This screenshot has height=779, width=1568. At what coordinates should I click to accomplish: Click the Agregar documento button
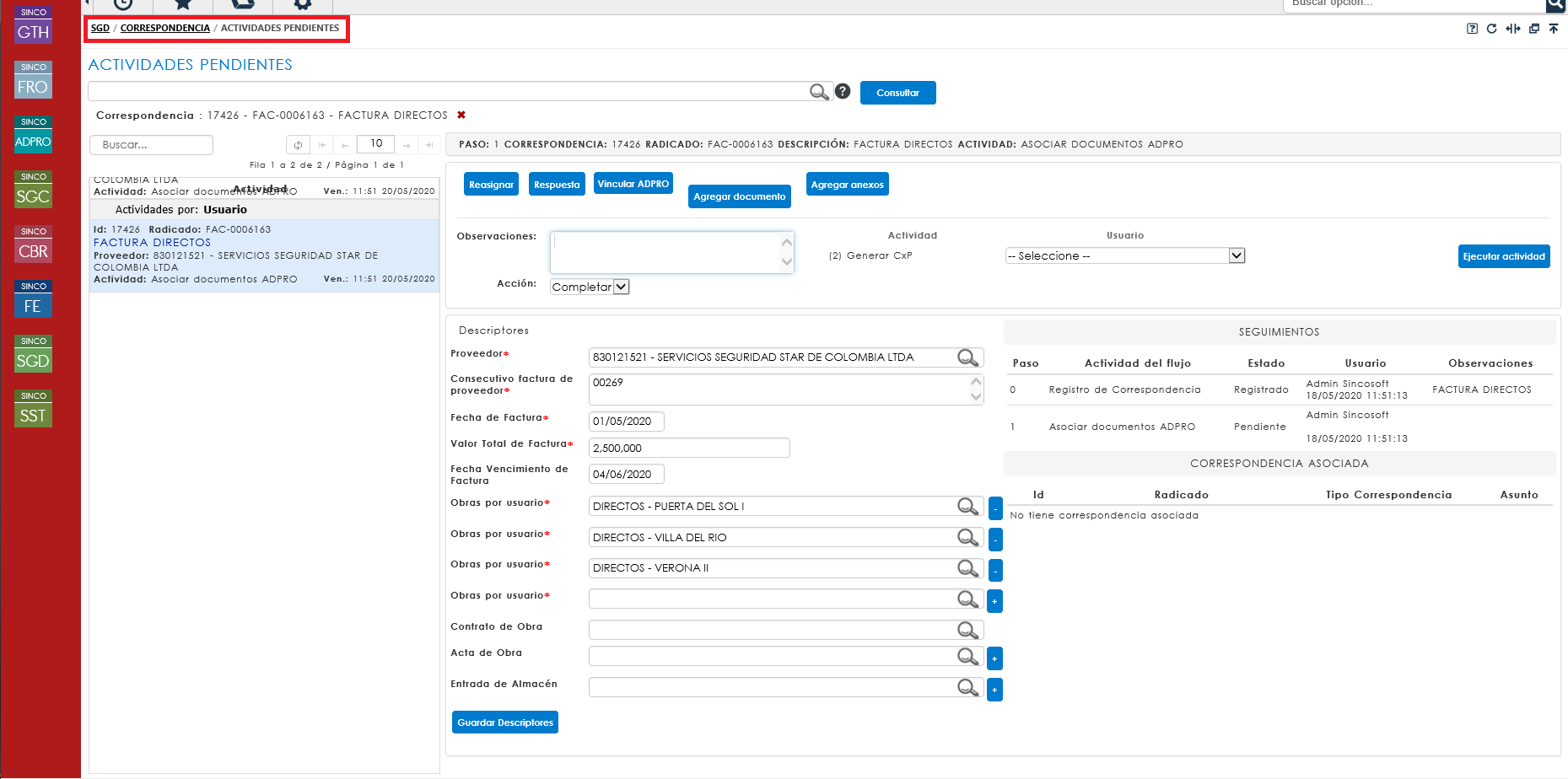[x=740, y=196]
